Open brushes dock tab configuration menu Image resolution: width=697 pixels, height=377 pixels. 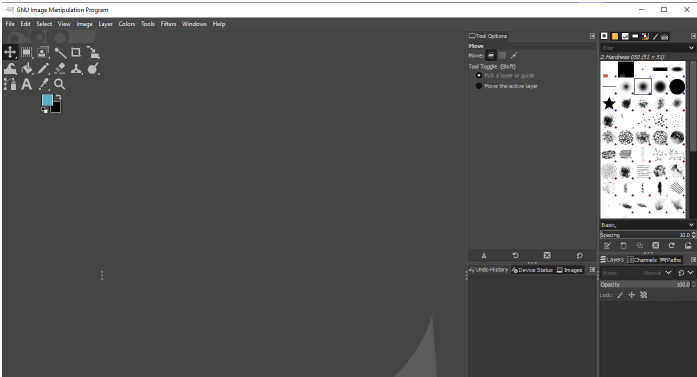[x=693, y=36]
